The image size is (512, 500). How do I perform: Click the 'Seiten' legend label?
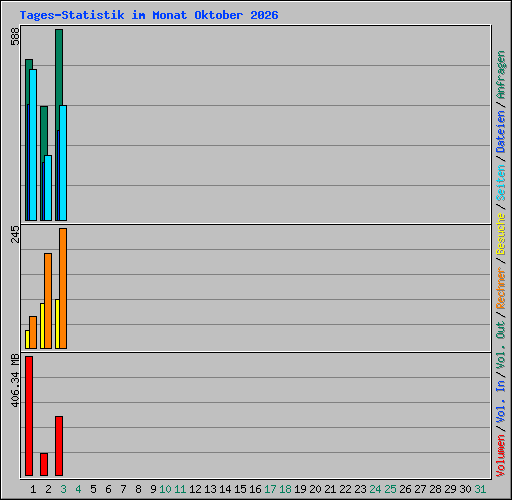click(x=501, y=183)
